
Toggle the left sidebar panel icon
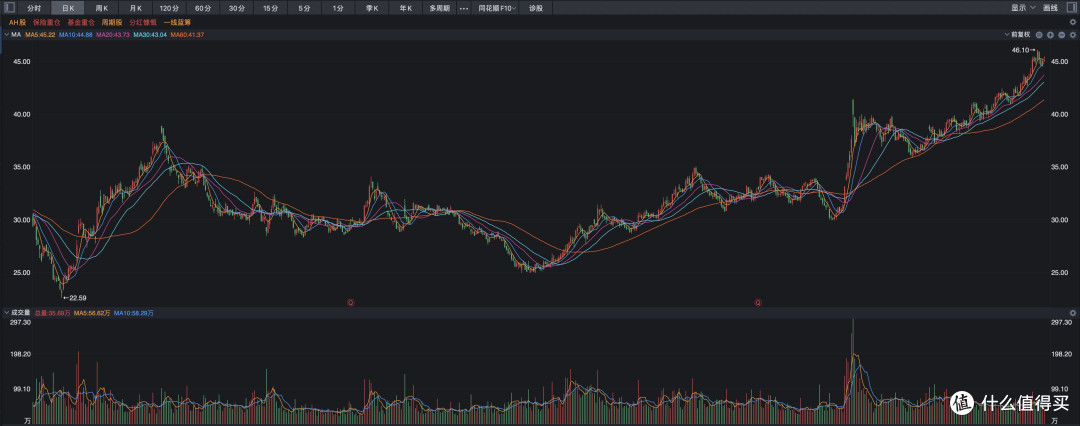[9, 8]
